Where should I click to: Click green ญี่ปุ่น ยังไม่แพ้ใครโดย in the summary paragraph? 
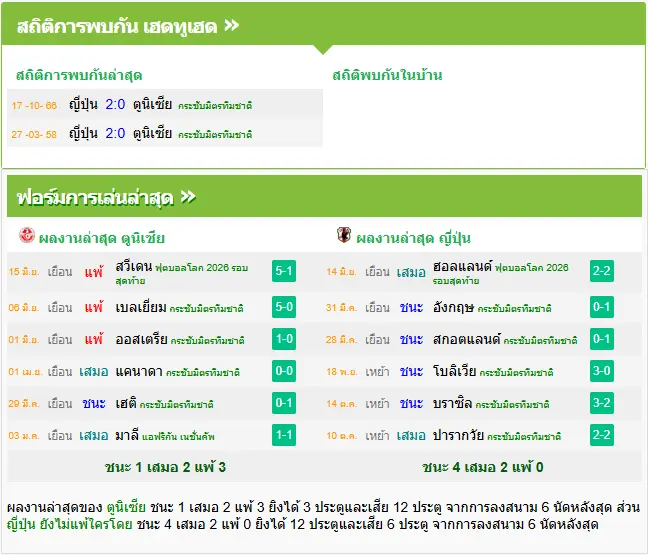tap(69, 525)
